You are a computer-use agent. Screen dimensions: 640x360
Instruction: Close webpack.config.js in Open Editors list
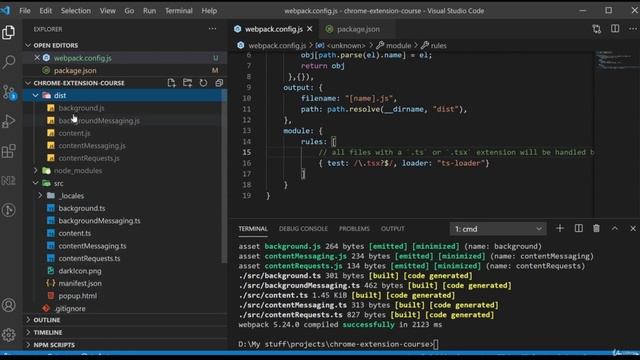tap(37, 58)
